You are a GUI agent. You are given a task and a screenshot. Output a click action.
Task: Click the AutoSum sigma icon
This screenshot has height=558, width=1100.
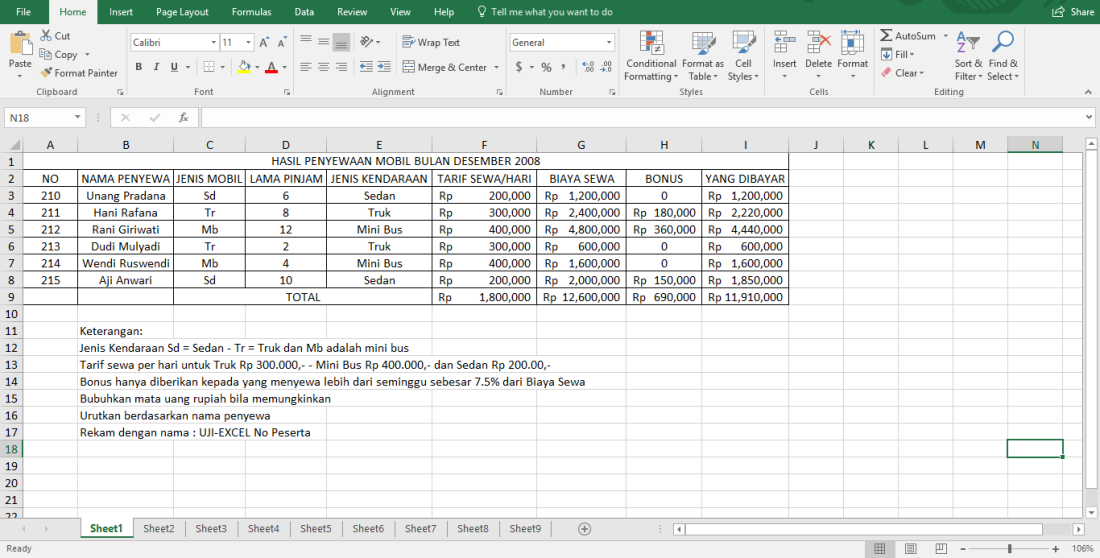[x=887, y=36]
